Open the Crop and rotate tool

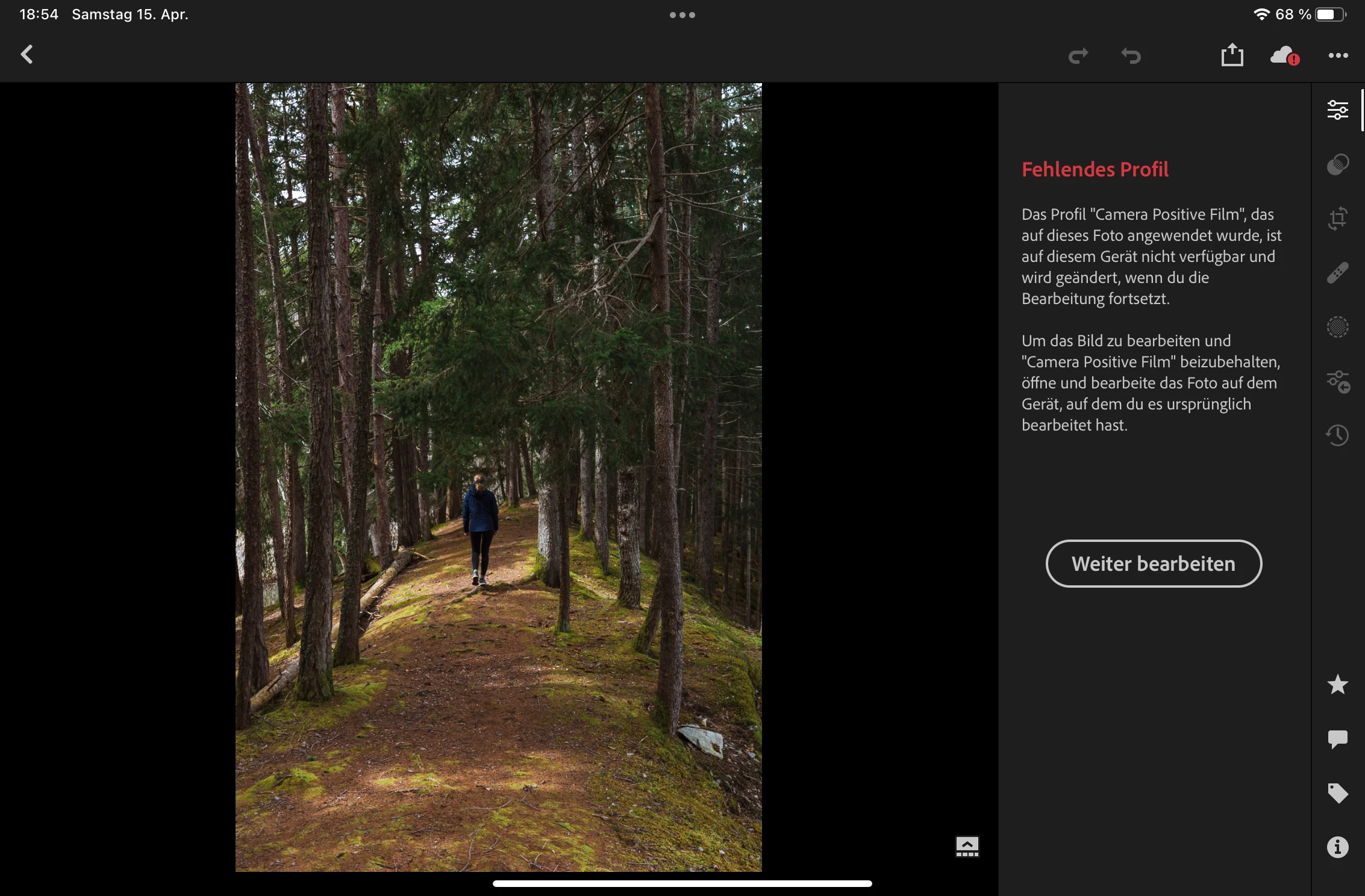click(x=1337, y=219)
